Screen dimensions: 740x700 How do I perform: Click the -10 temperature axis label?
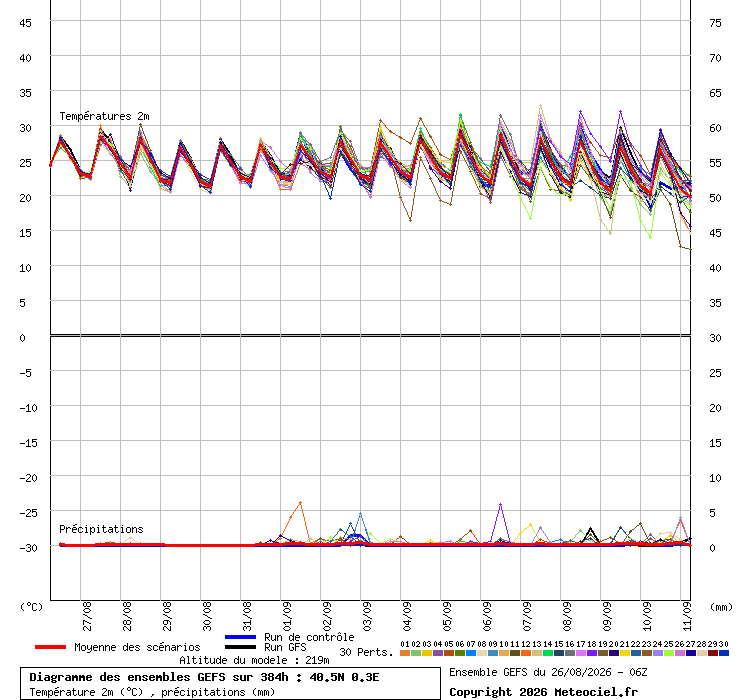[28, 408]
